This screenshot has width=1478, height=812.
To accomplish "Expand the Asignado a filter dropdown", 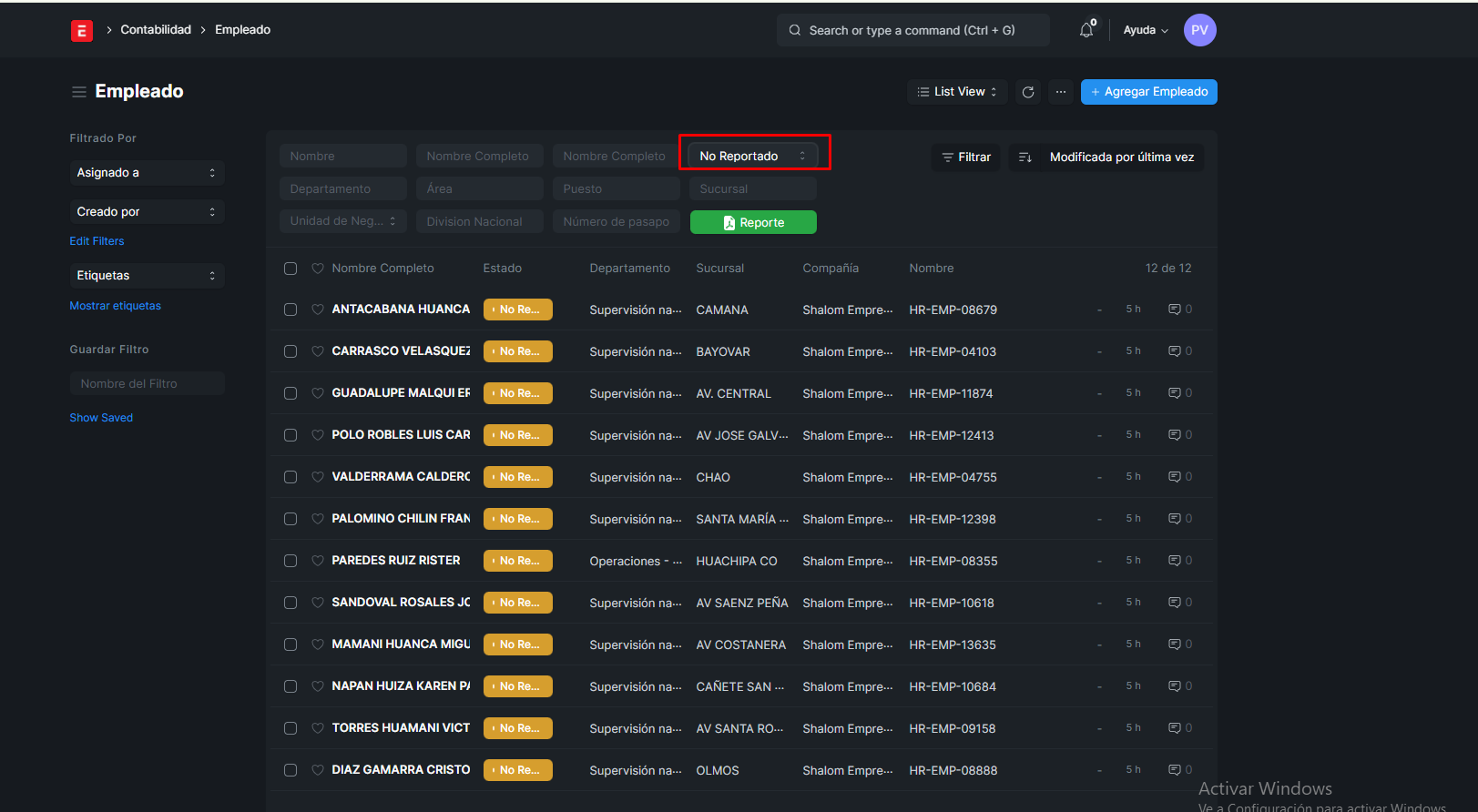I will pyautogui.click(x=147, y=173).
